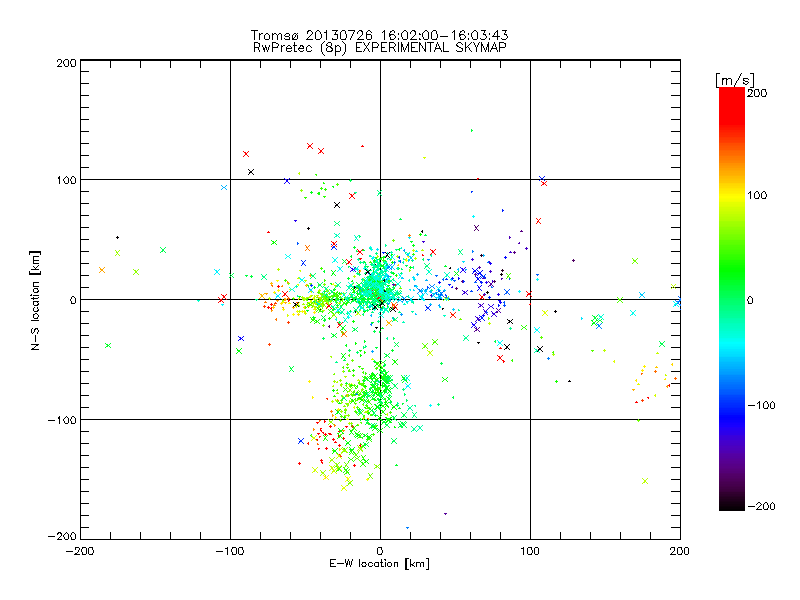Click the x-axis tick label "−200"
800x600 pixels.
[x=81, y=551]
